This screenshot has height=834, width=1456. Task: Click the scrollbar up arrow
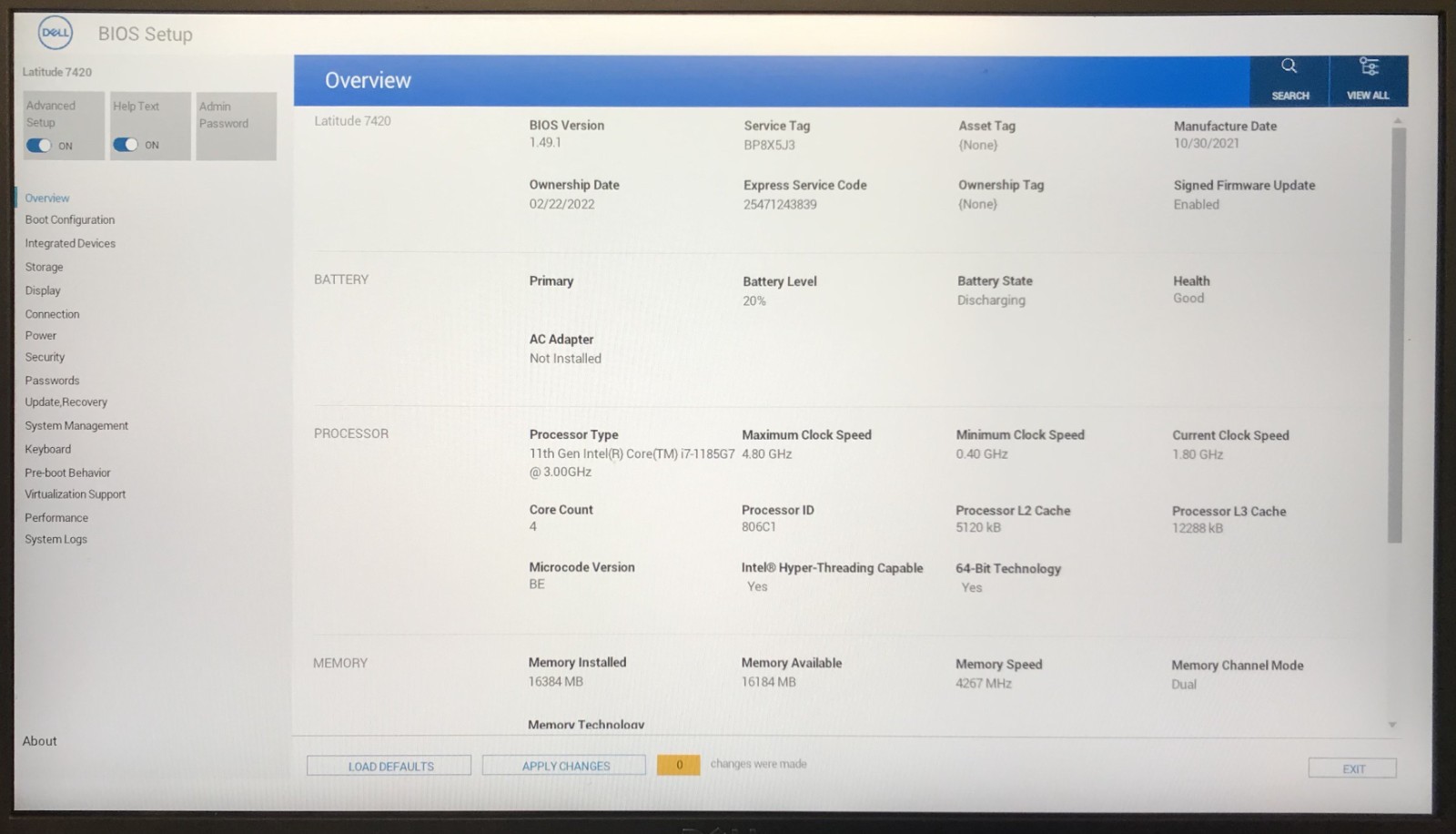coord(1398,120)
